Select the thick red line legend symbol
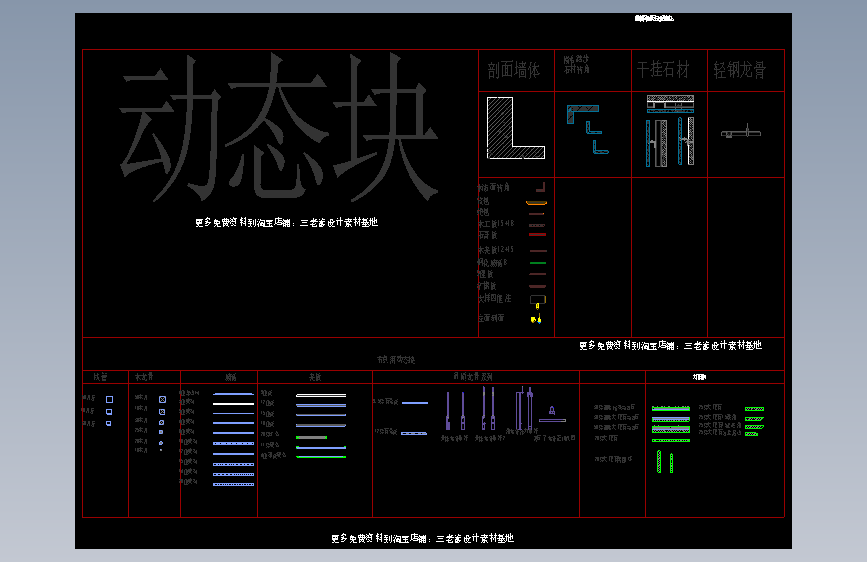 [537, 235]
